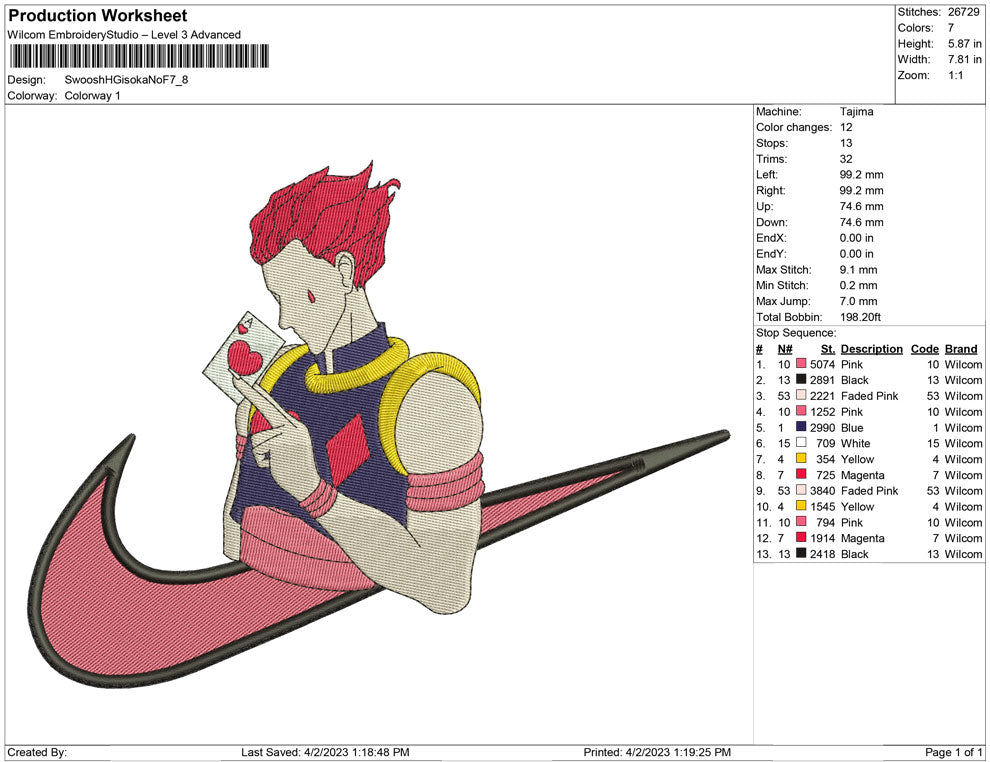Click the 'Brand' column header

point(961,348)
